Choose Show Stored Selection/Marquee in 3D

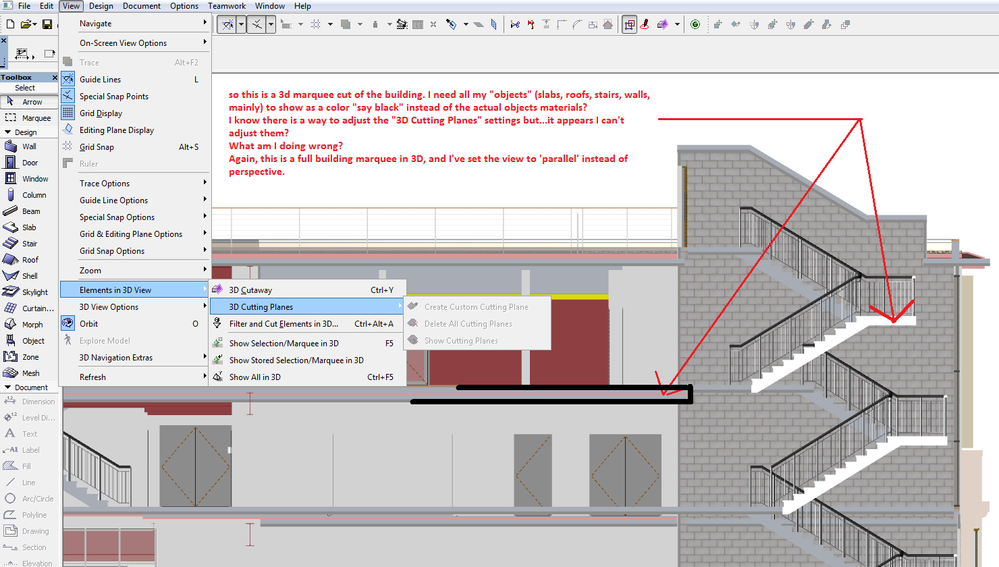[x=308, y=360]
